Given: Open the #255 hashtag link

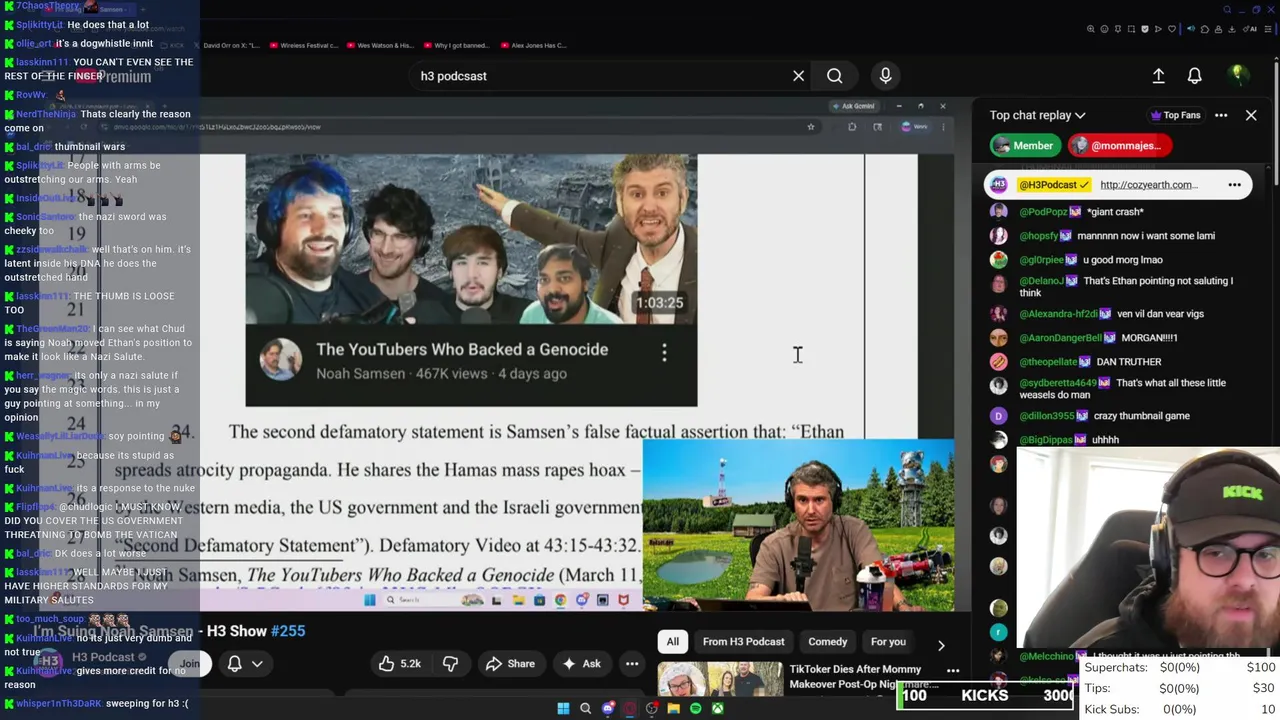Looking at the screenshot, I should click(288, 631).
